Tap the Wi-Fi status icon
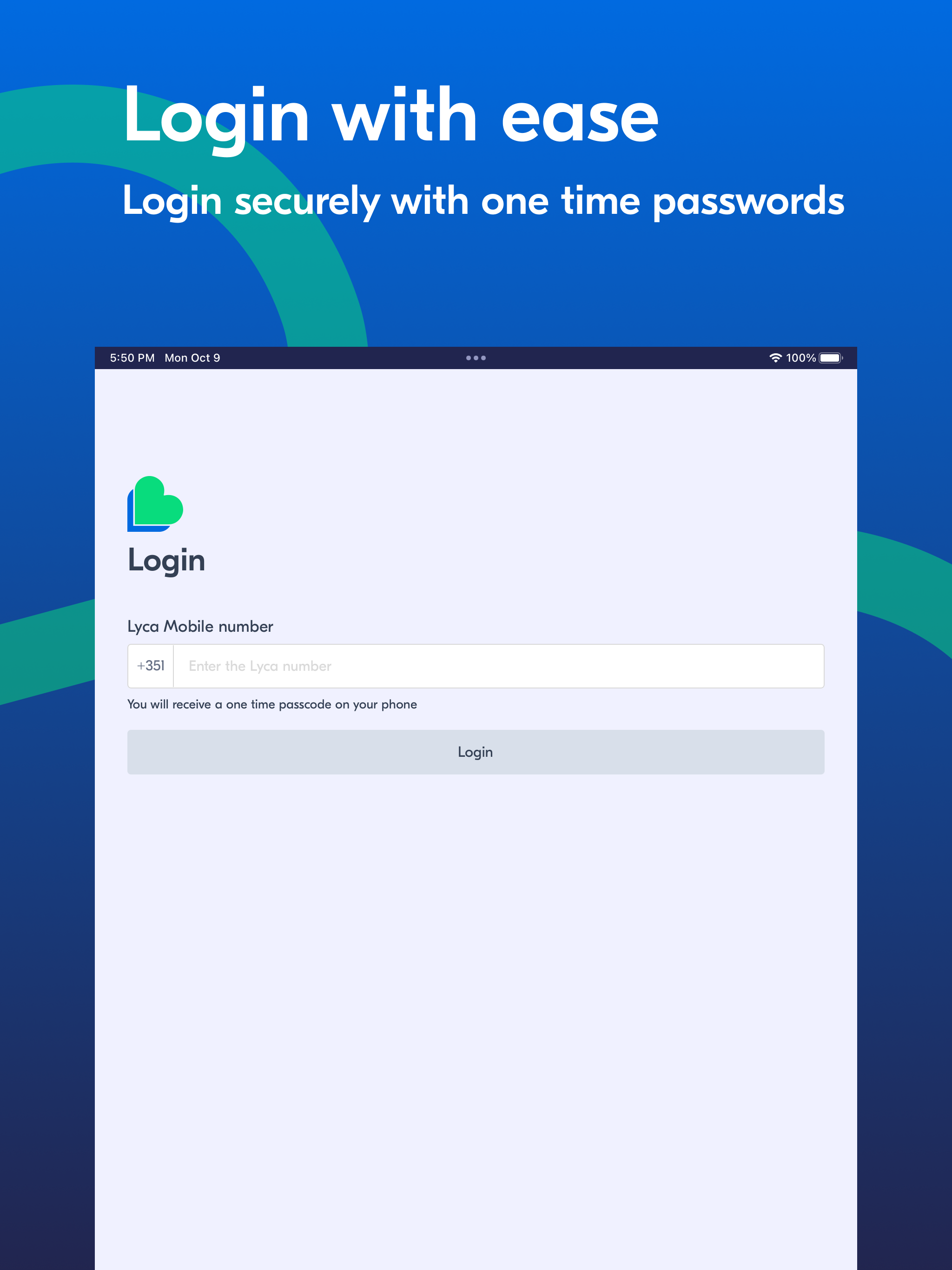This screenshot has width=952, height=1270. (x=775, y=357)
